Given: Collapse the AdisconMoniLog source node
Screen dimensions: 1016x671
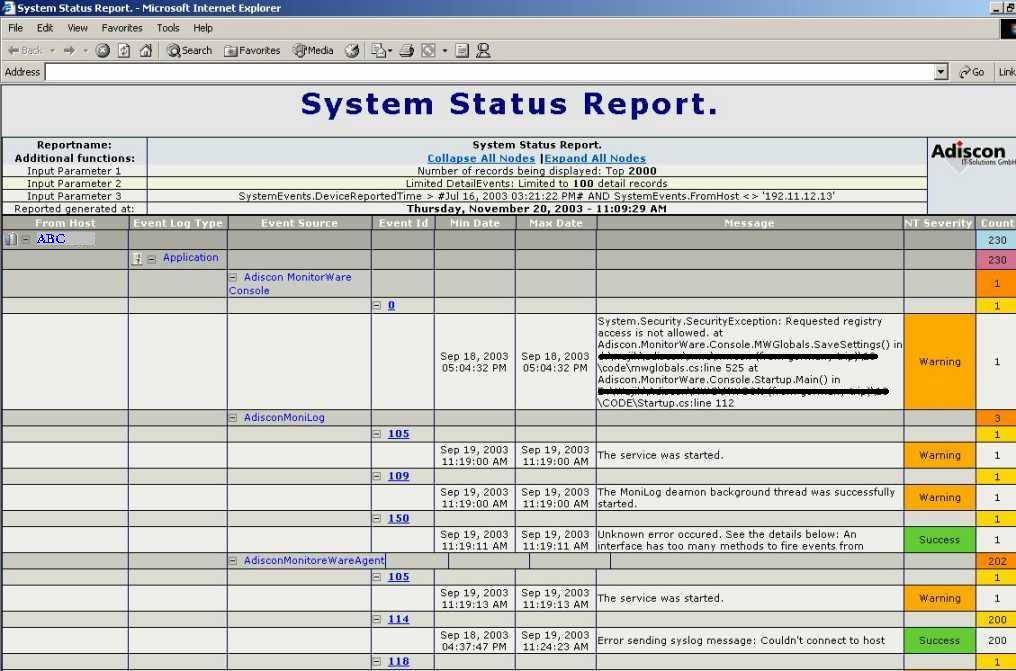Looking at the screenshot, I should (x=233, y=418).
